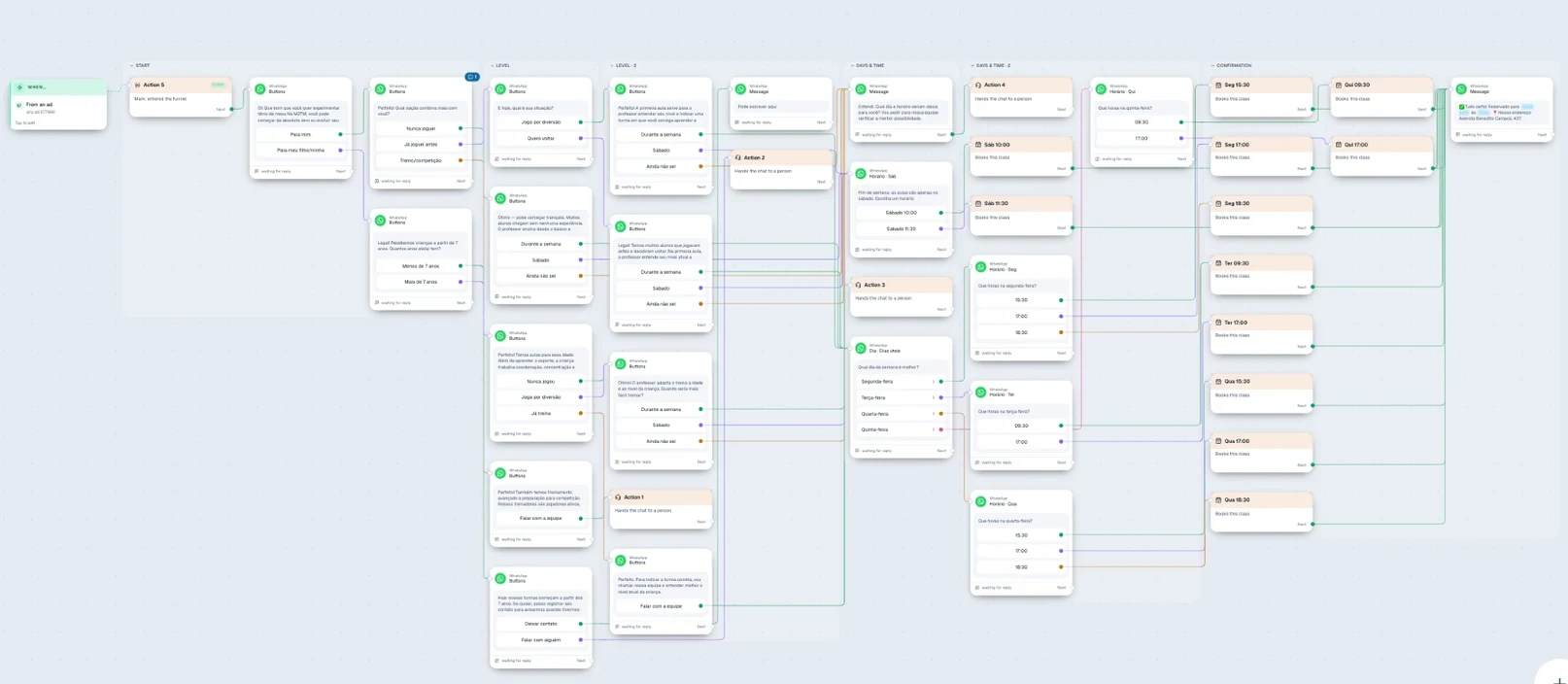
Task: Click the calendar icon on Seg 17:00
Action: [x=1218, y=145]
